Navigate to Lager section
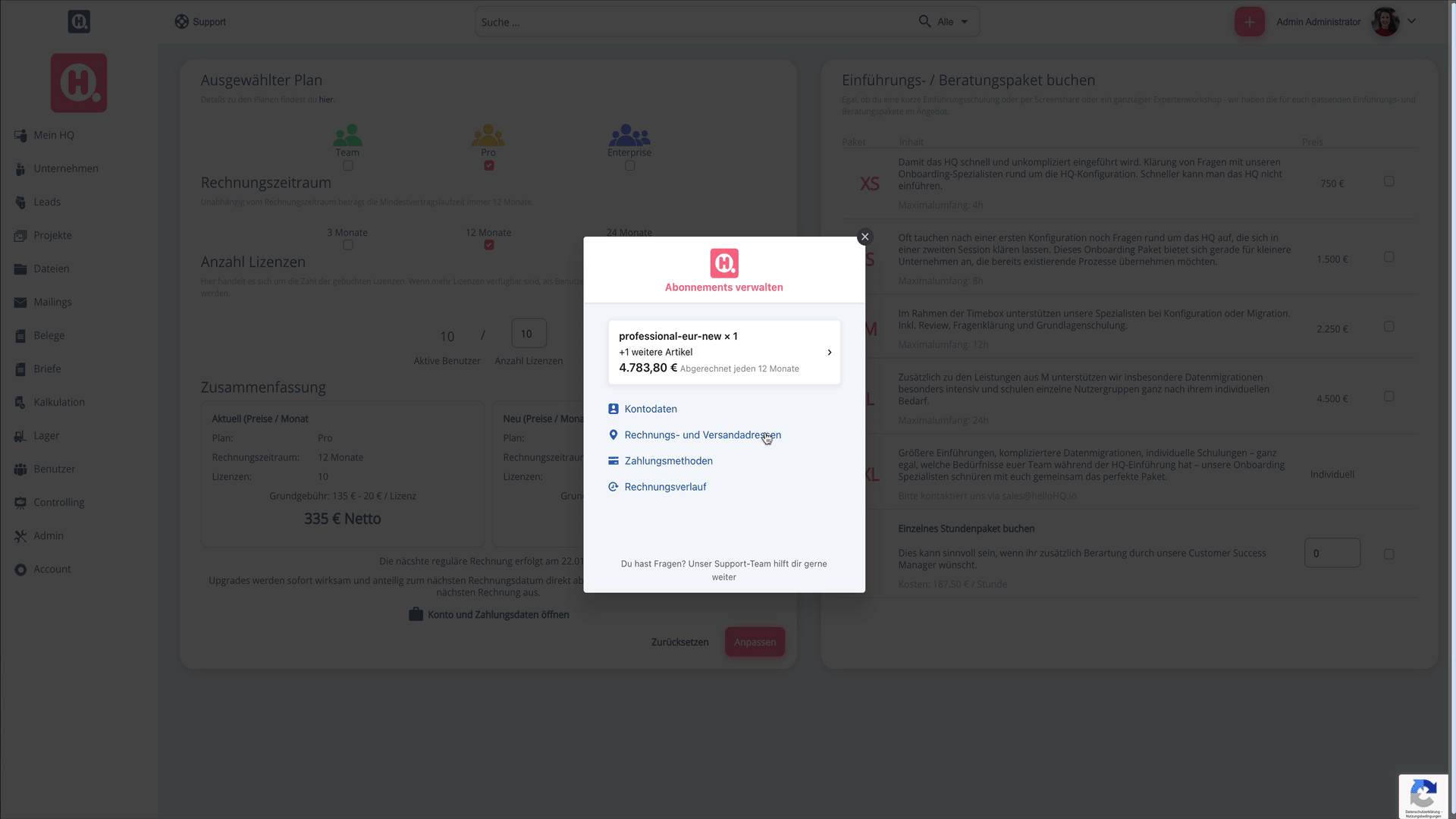1456x819 pixels. [47, 435]
